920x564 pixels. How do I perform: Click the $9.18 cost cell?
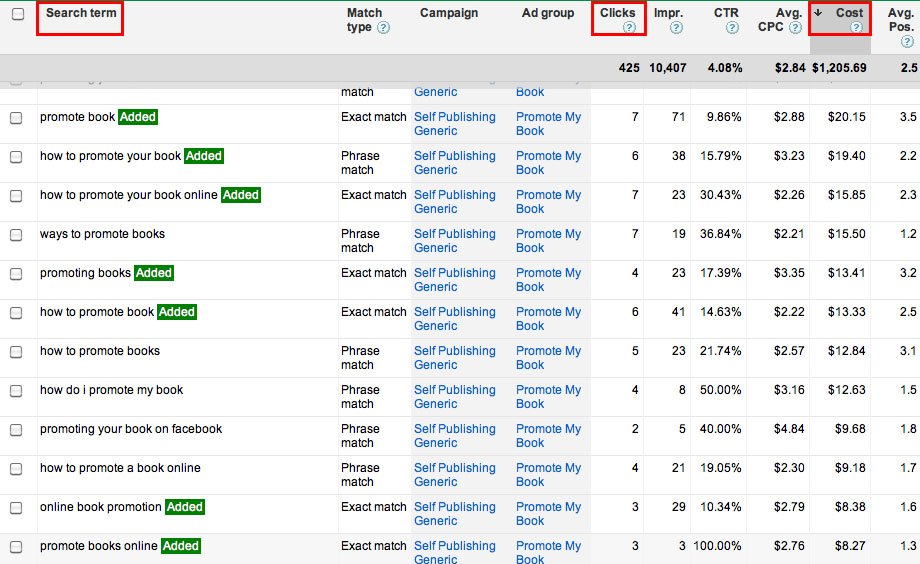[x=850, y=468]
